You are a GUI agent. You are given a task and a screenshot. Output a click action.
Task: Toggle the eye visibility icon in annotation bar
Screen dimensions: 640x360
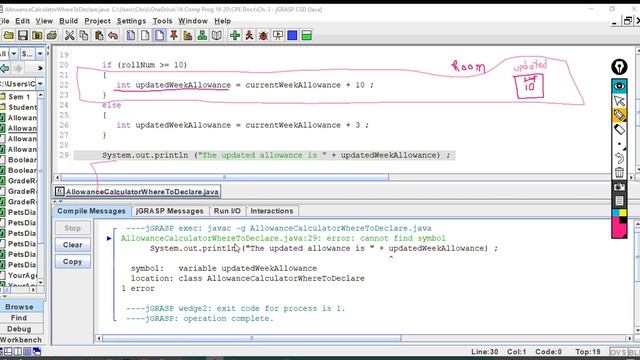point(619,86)
